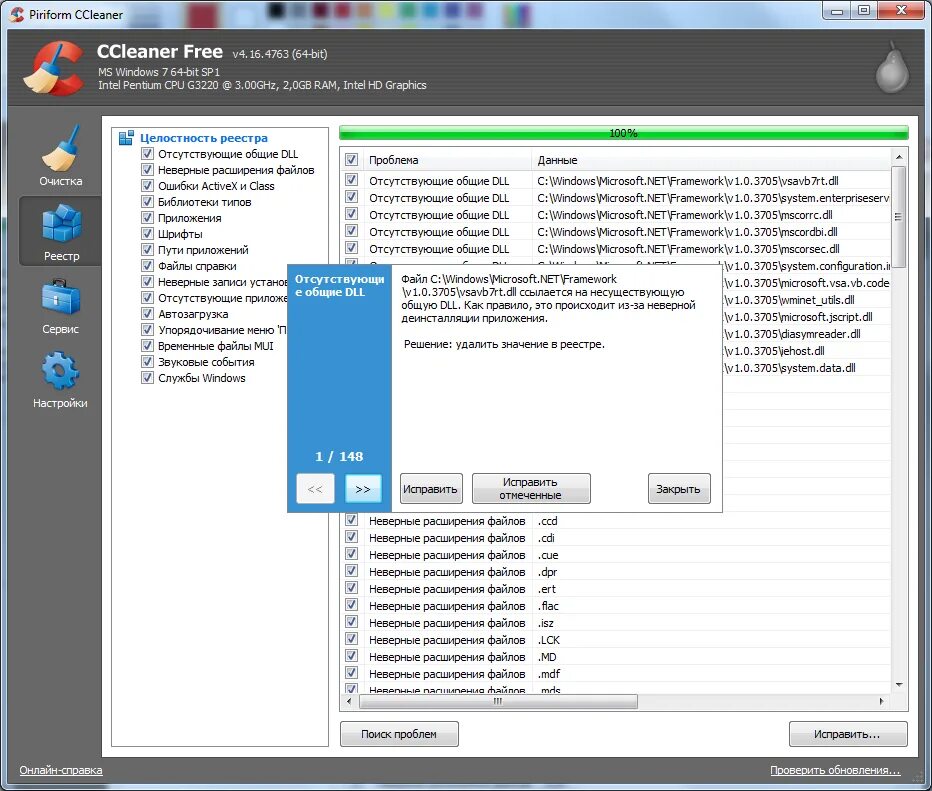Select row with mscordbi.dll path
This screenshot has width=932, height=791.
pos(616,232)
